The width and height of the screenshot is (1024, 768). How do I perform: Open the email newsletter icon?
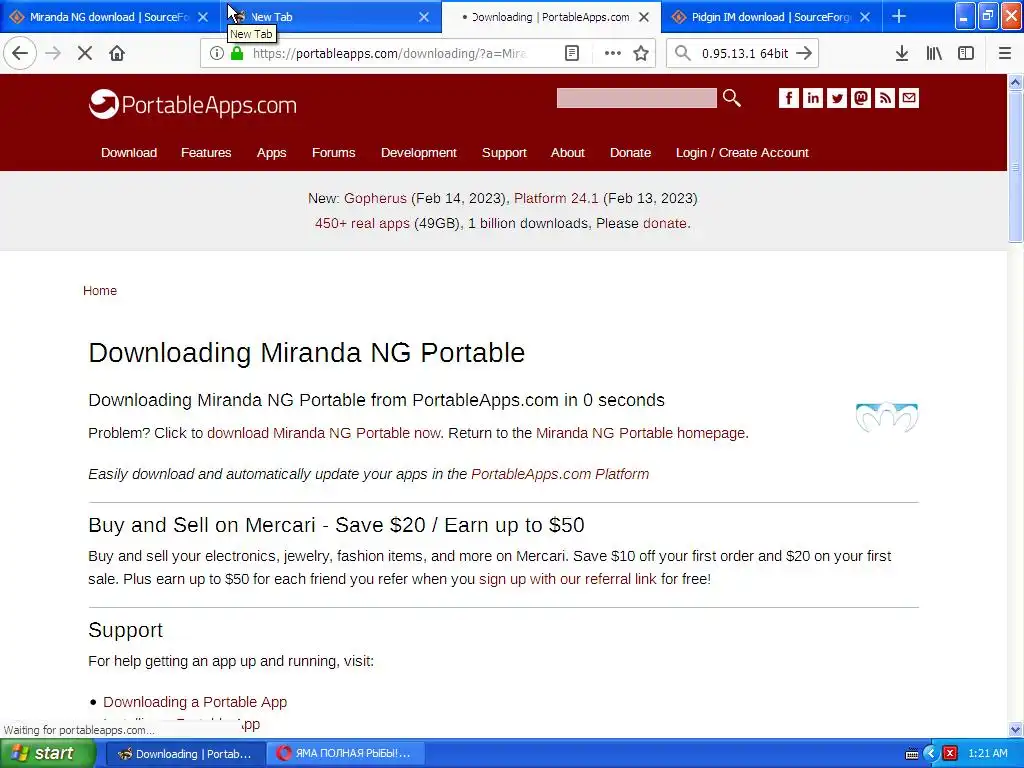[909, 98]
